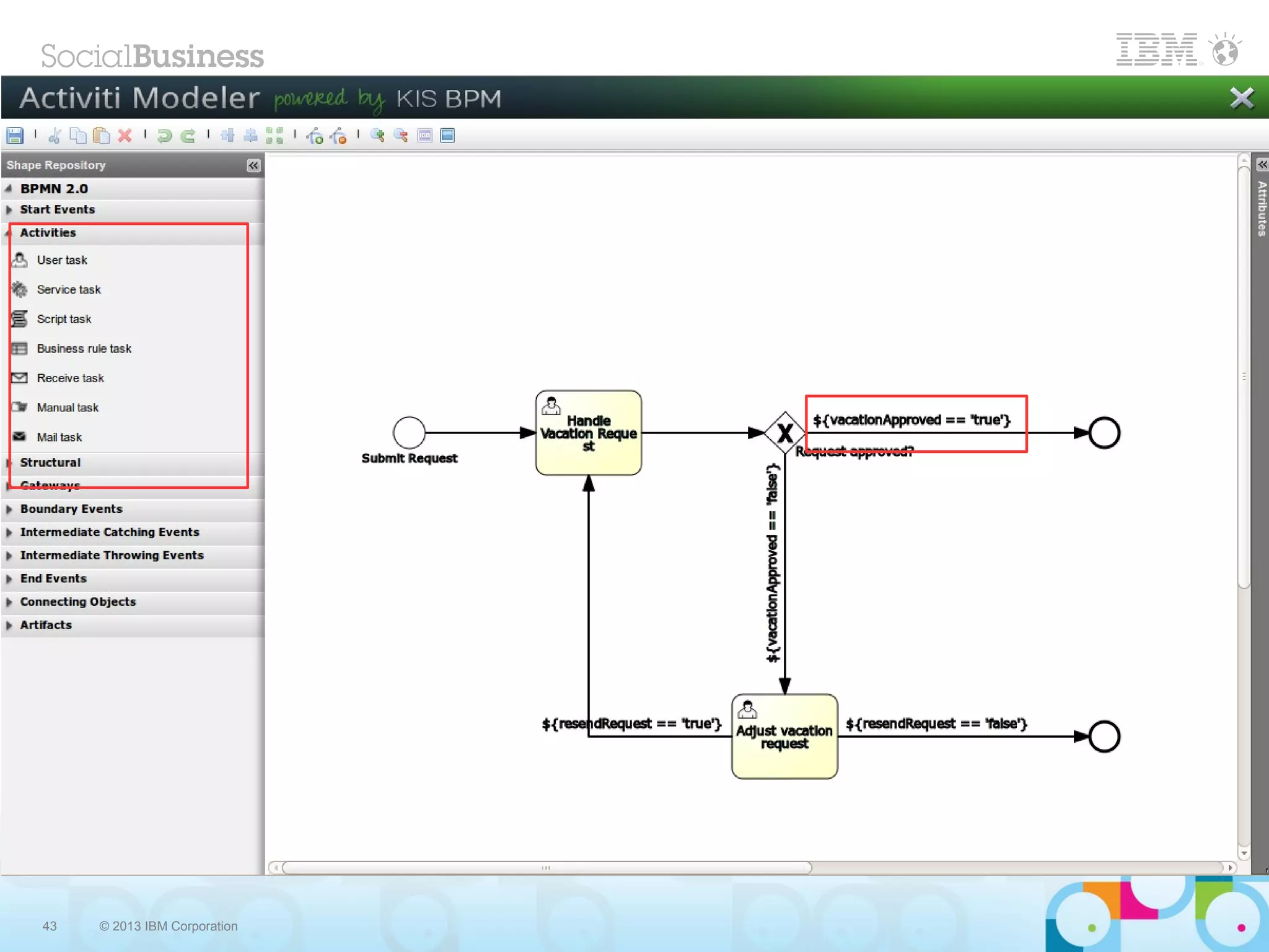Select User task in Activities list
The image size is (1269, 952).
(x=62, y=260)
